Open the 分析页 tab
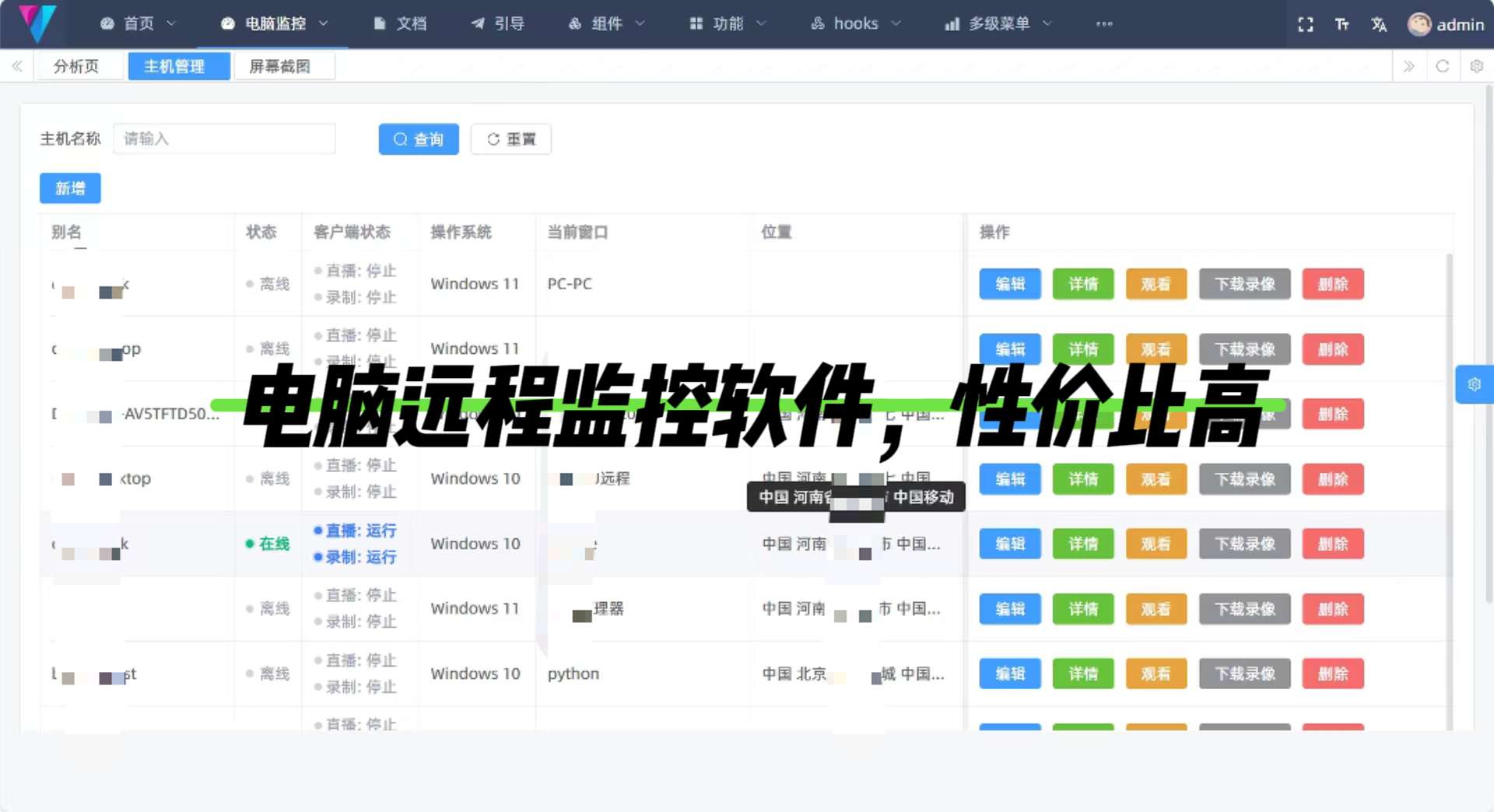The width and height of the screenshot is (1494, 812). click(x=75, y=66)
